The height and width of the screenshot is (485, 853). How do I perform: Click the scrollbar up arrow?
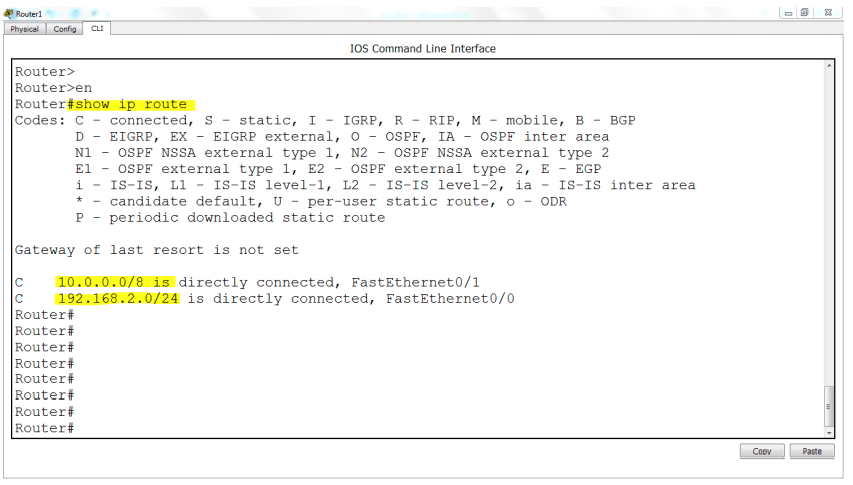pyautogui.click(x=829, y=66)
